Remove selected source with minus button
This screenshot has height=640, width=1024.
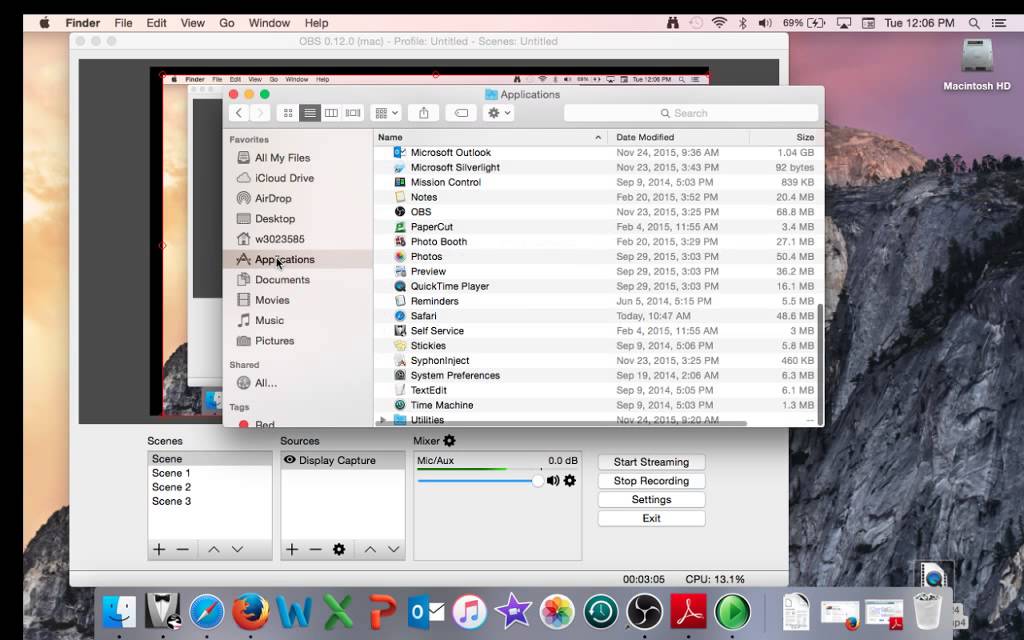coord(315,549)
